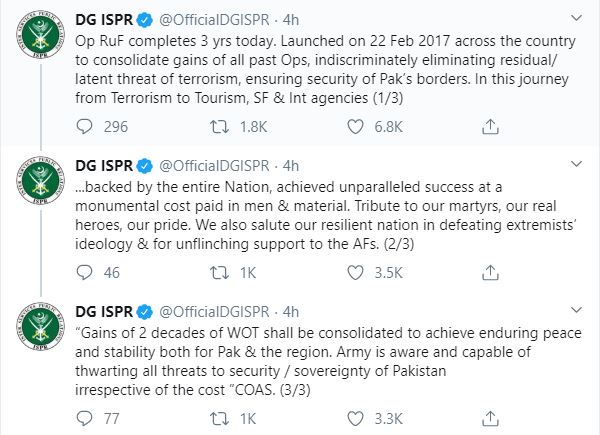Retweet the first tweet with 1.8K retweets
This screenshot has height=435, width=600.
(219, 127)
